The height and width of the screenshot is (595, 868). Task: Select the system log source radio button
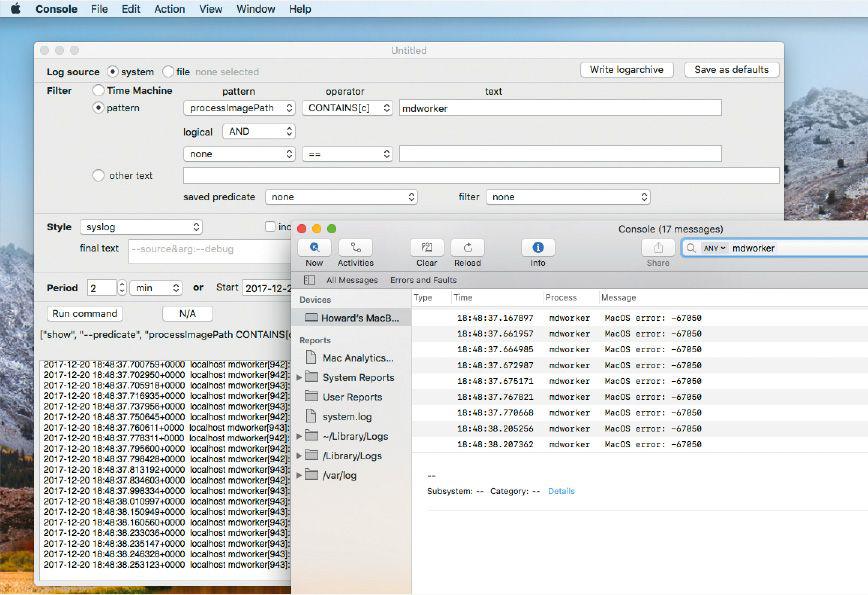(x=113, y=71)
